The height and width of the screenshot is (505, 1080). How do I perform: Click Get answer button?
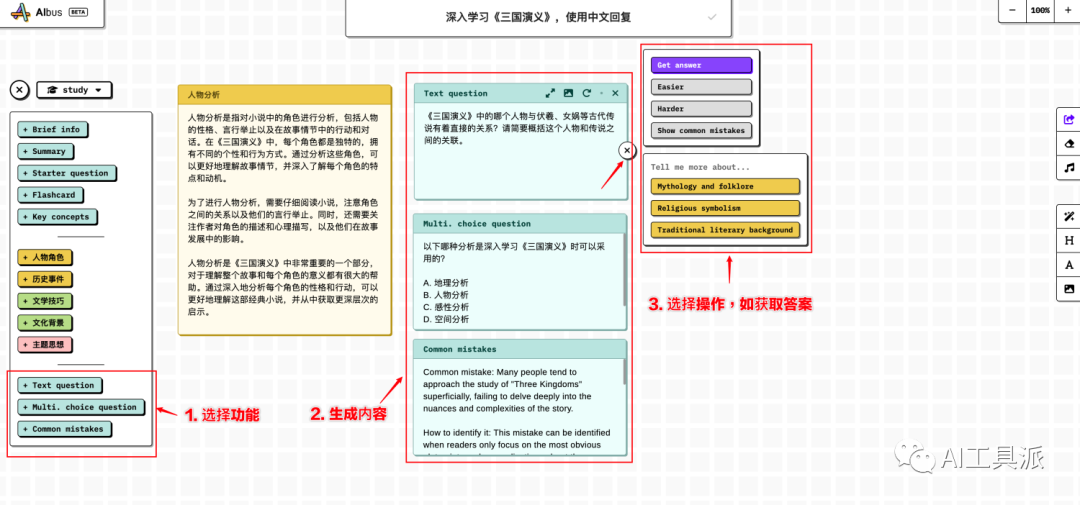(x=701, y=65)
